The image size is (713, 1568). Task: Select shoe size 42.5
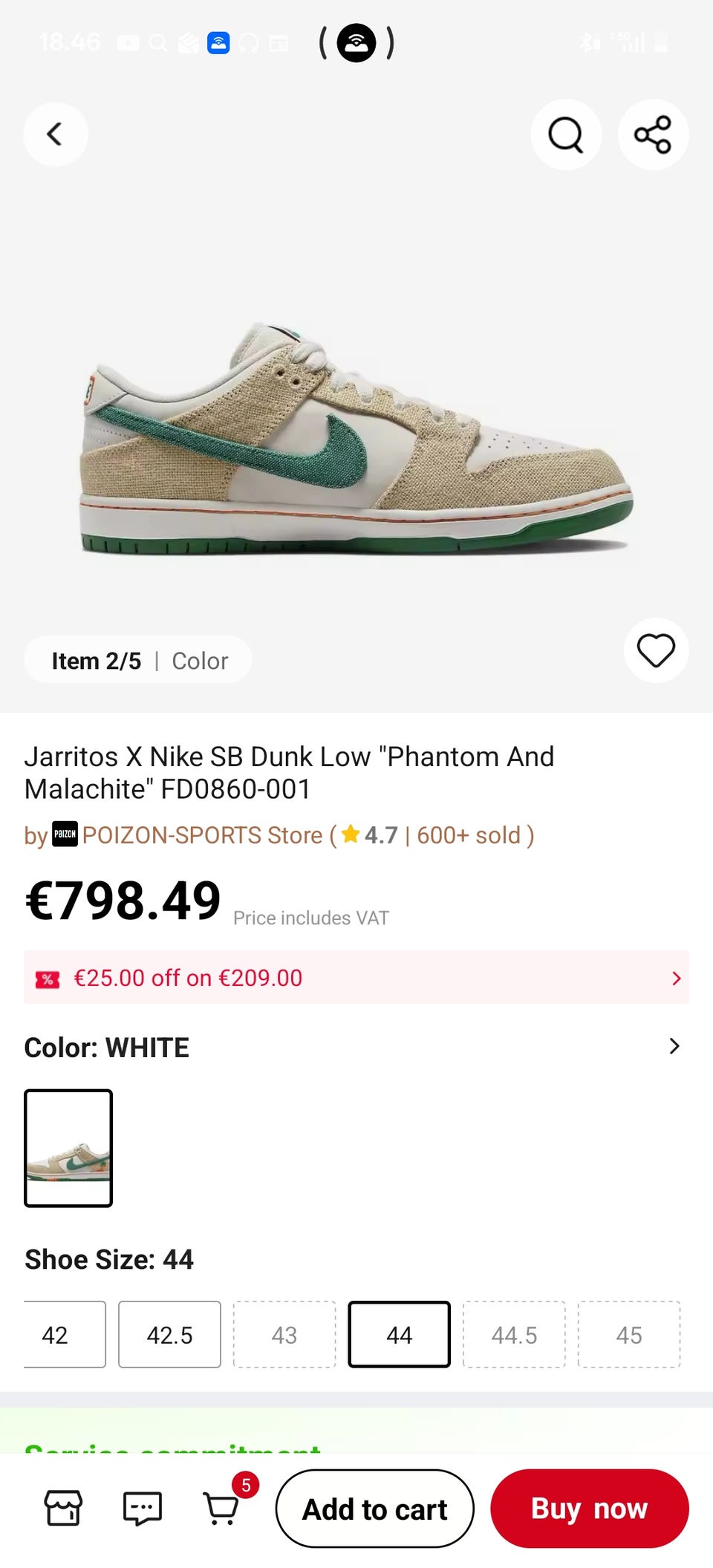pos(169,1334)
